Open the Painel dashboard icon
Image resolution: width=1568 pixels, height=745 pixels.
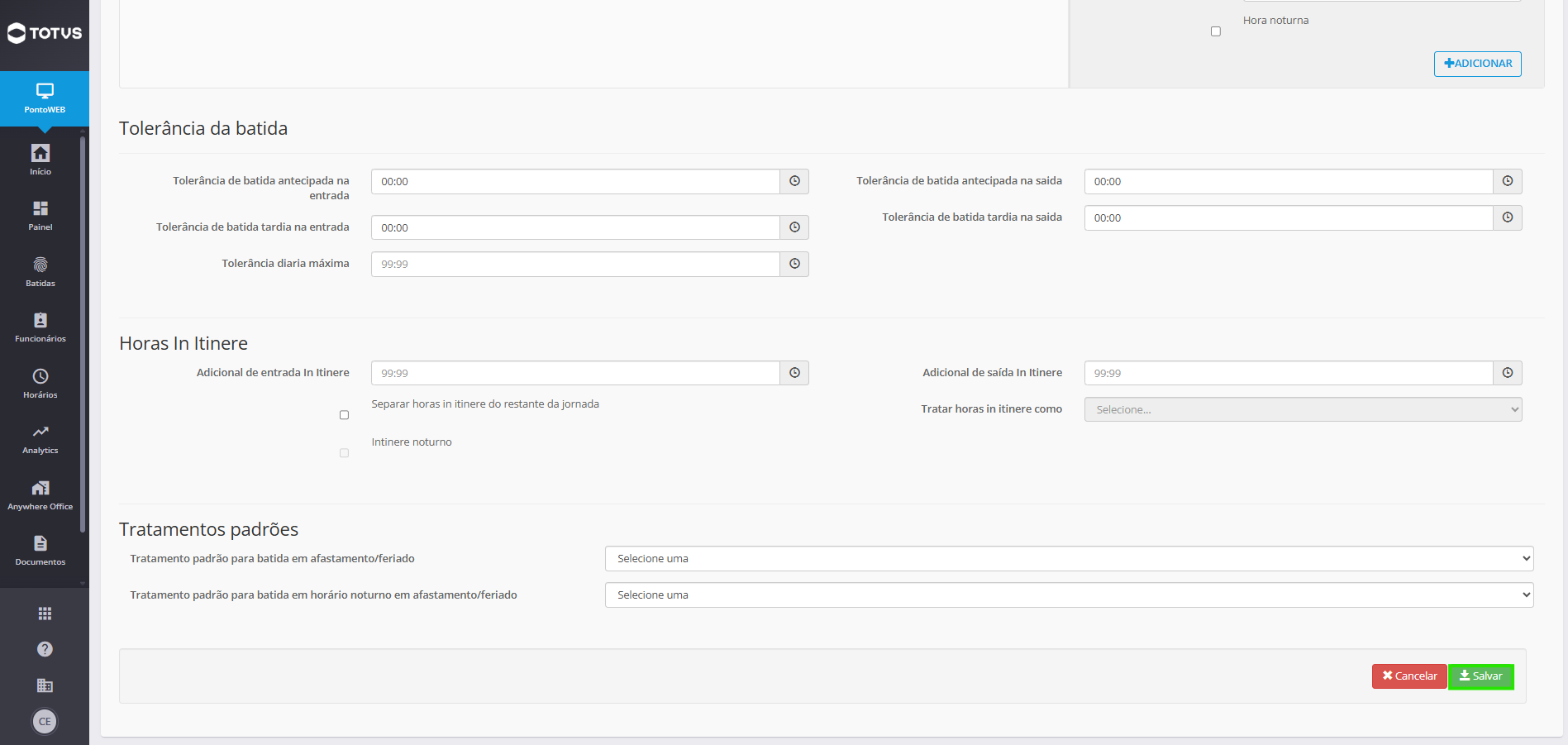41,215
